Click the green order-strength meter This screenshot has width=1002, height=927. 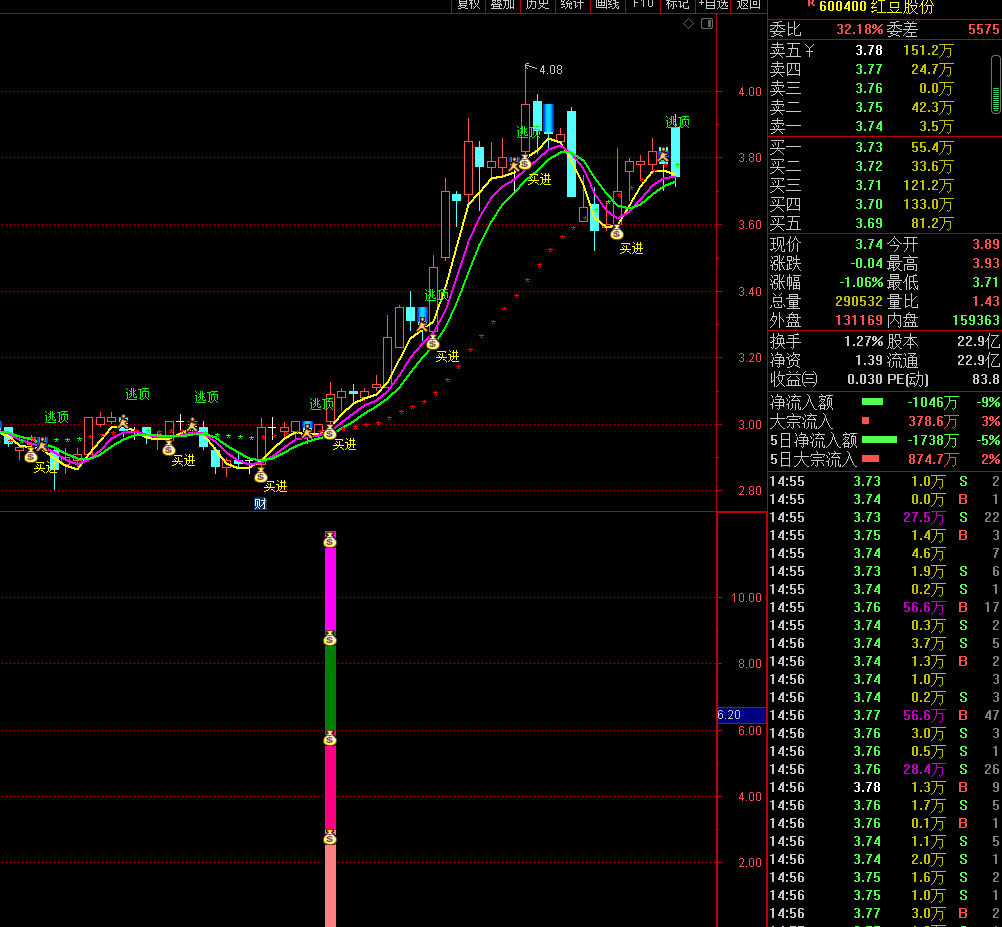coord(995,99)
